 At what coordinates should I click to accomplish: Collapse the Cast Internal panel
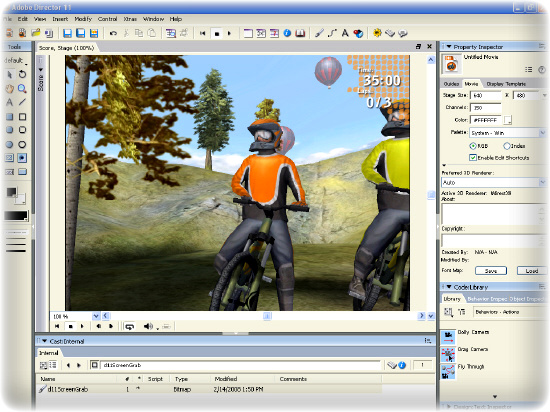point(45,341)
